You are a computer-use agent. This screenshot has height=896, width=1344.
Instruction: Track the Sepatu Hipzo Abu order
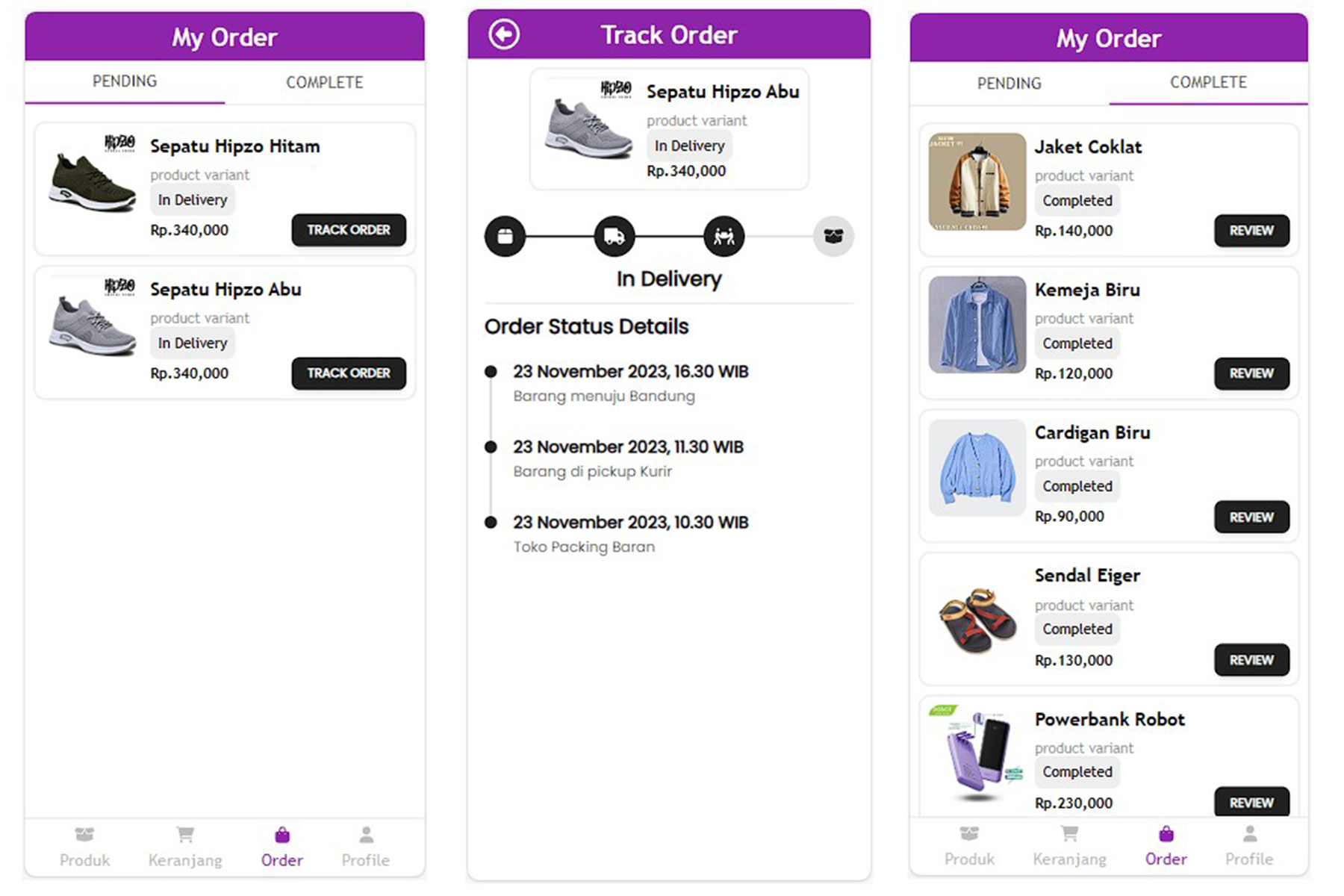pos(349,373)
